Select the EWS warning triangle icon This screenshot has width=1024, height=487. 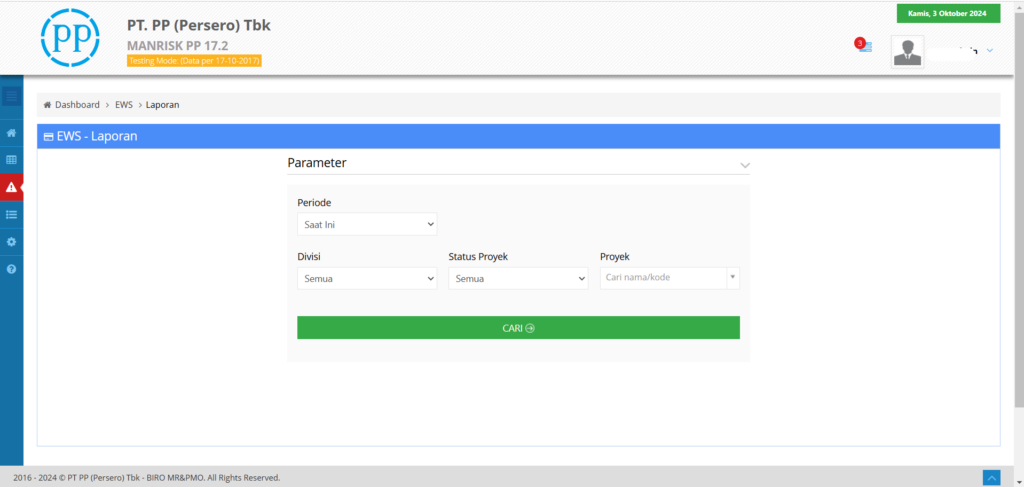click(11, 187)
